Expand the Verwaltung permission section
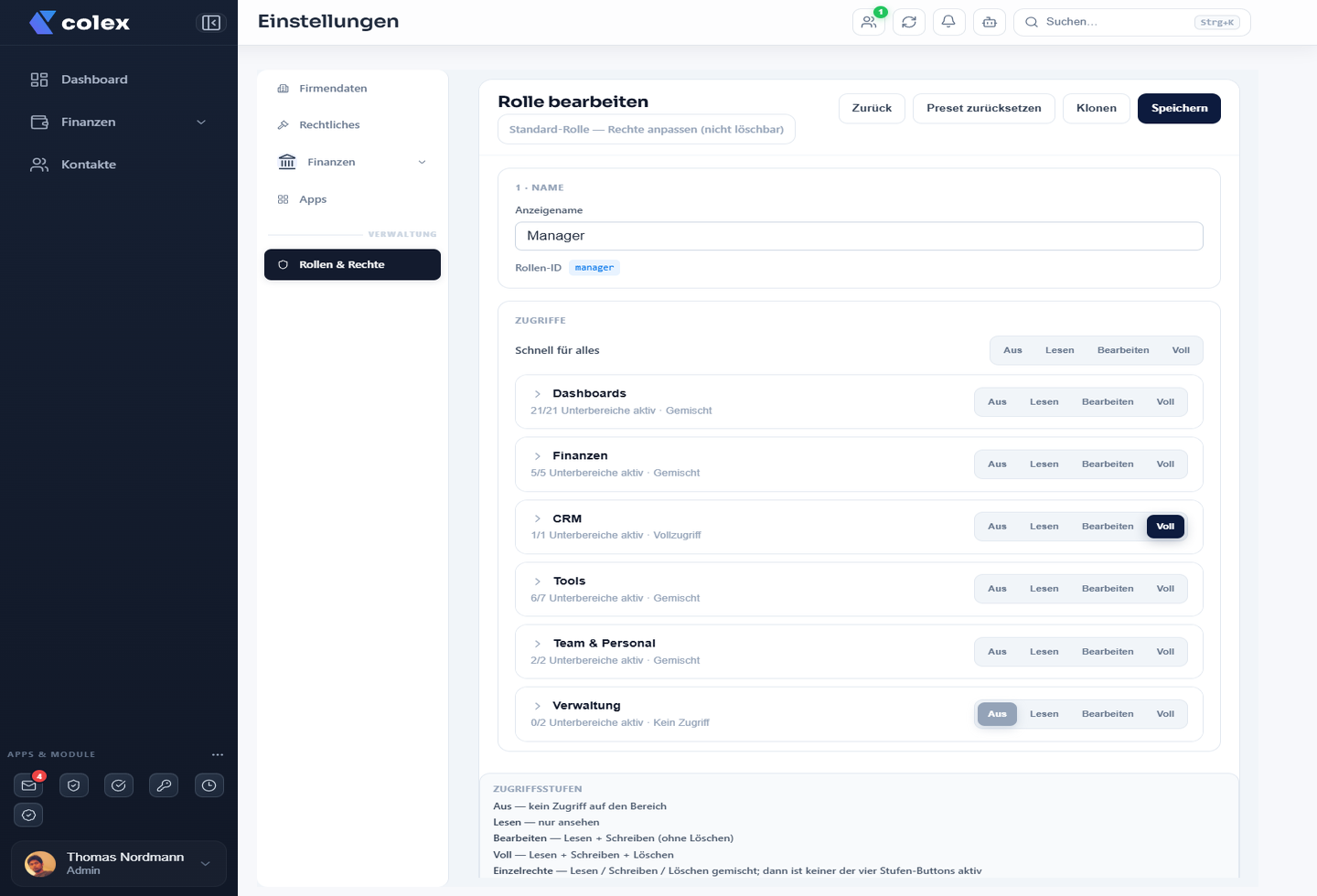 (x=538, y=706)
